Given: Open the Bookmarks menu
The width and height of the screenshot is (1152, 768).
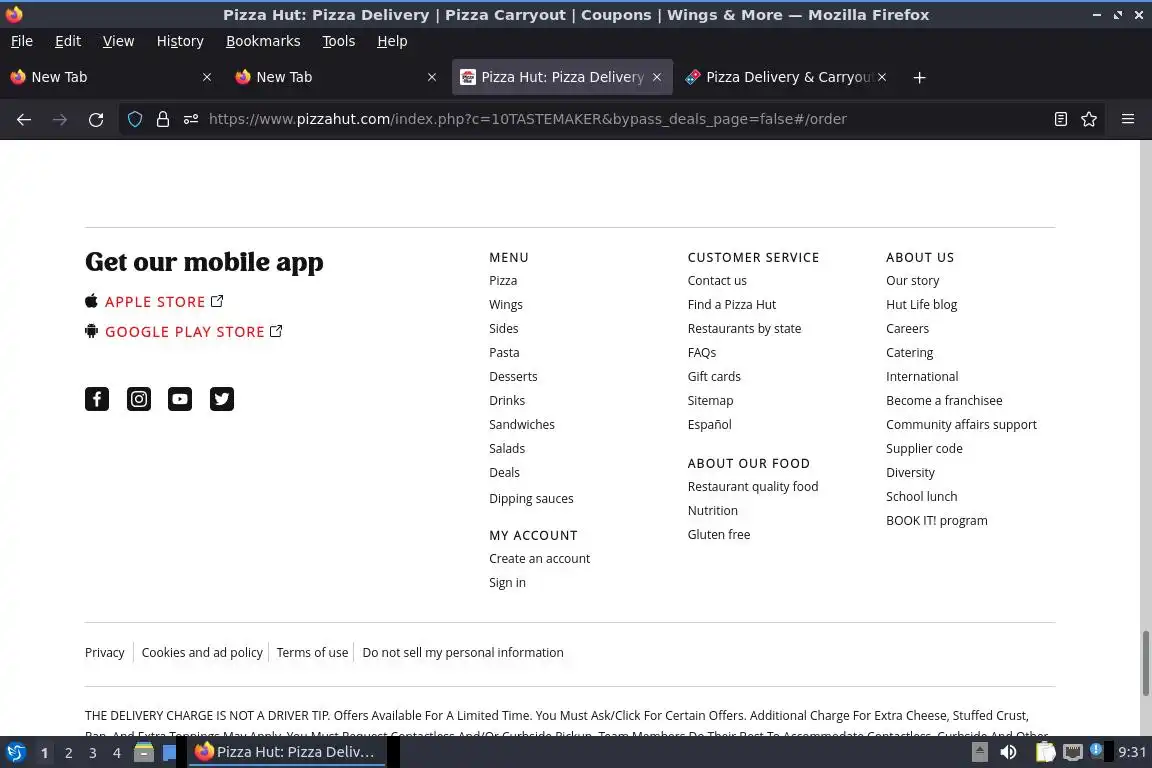Looking at the screenshot, I should [x=263, y=41].
